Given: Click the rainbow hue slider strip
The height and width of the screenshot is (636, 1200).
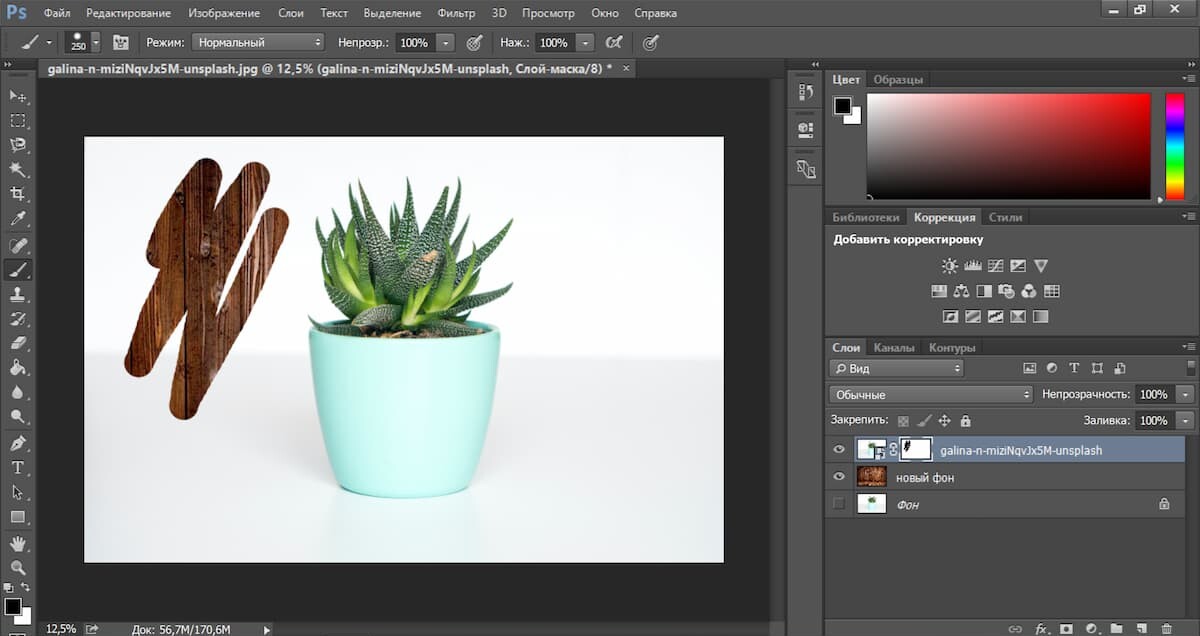Looking at the screenshot, I should (1174, 146).
